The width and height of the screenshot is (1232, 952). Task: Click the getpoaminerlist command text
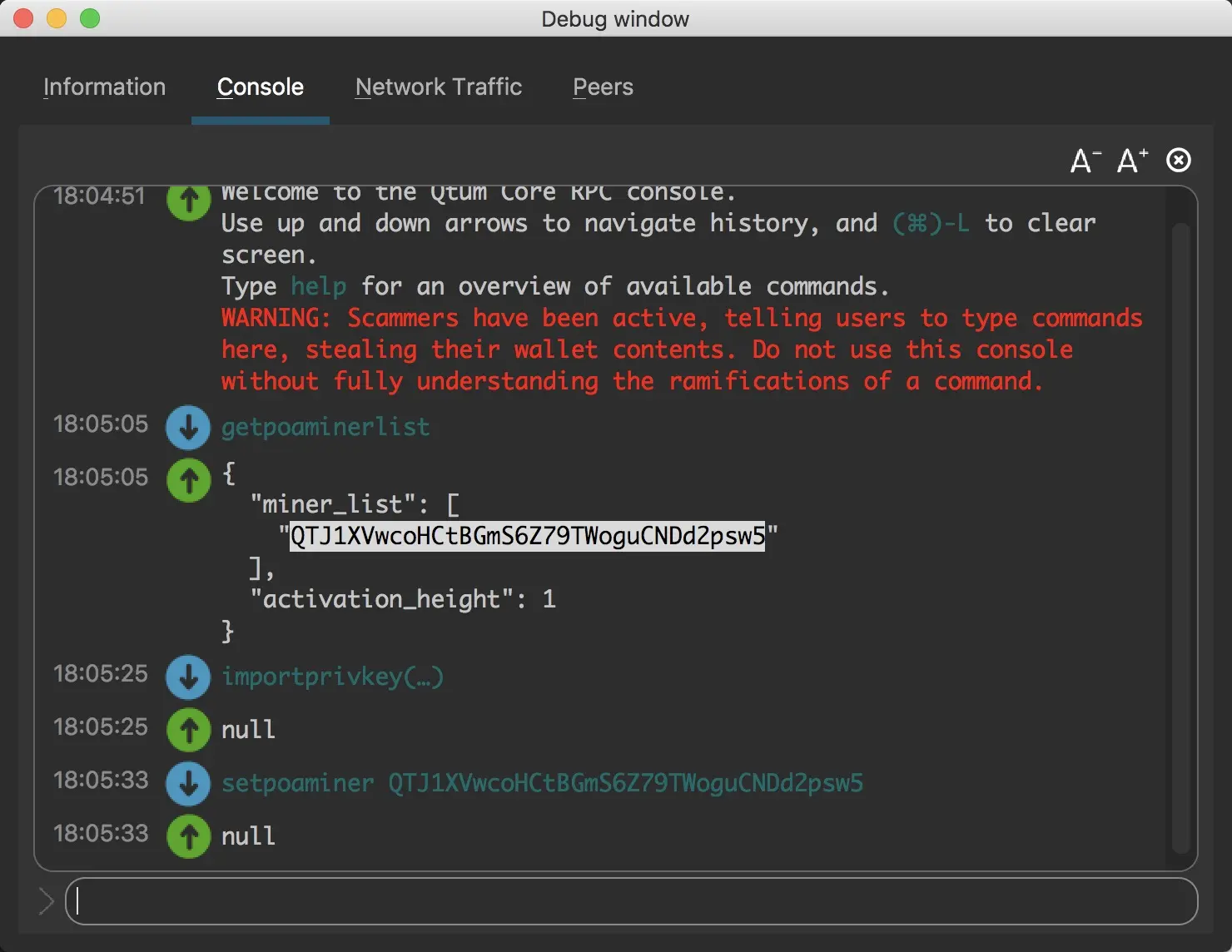(x=325, y=427)
